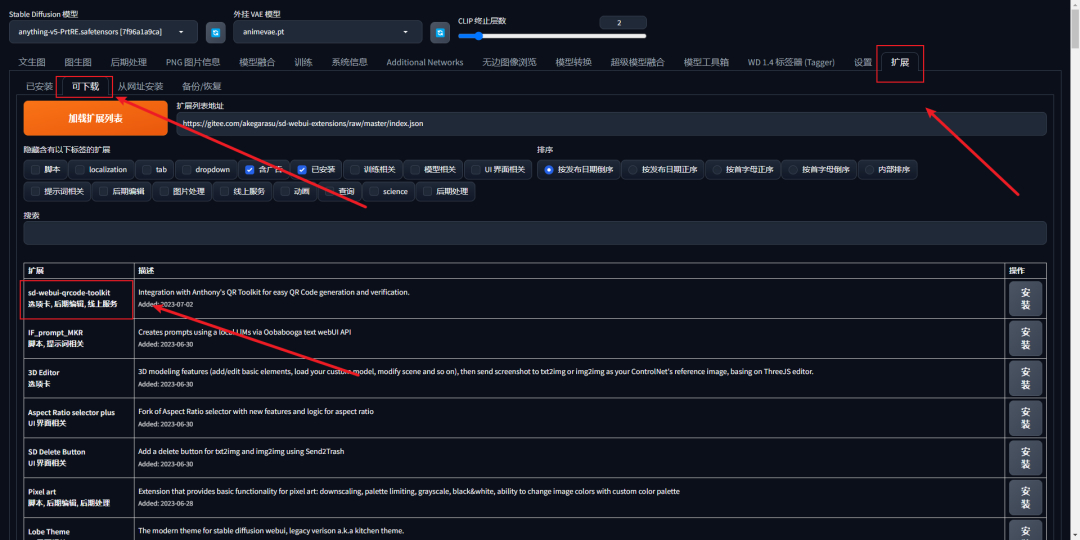Click the Lobe Theme extension name
1080x540 pixels.
coord(49,532)
